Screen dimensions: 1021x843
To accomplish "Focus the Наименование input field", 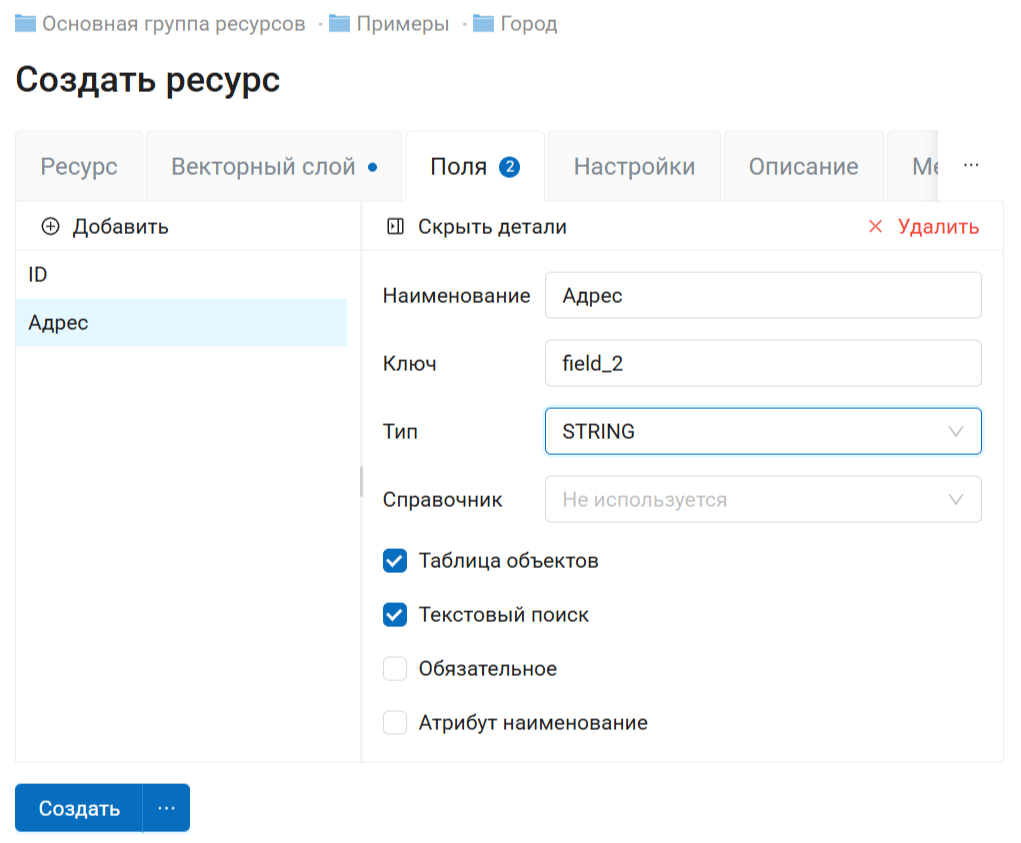I will (763, 296).
